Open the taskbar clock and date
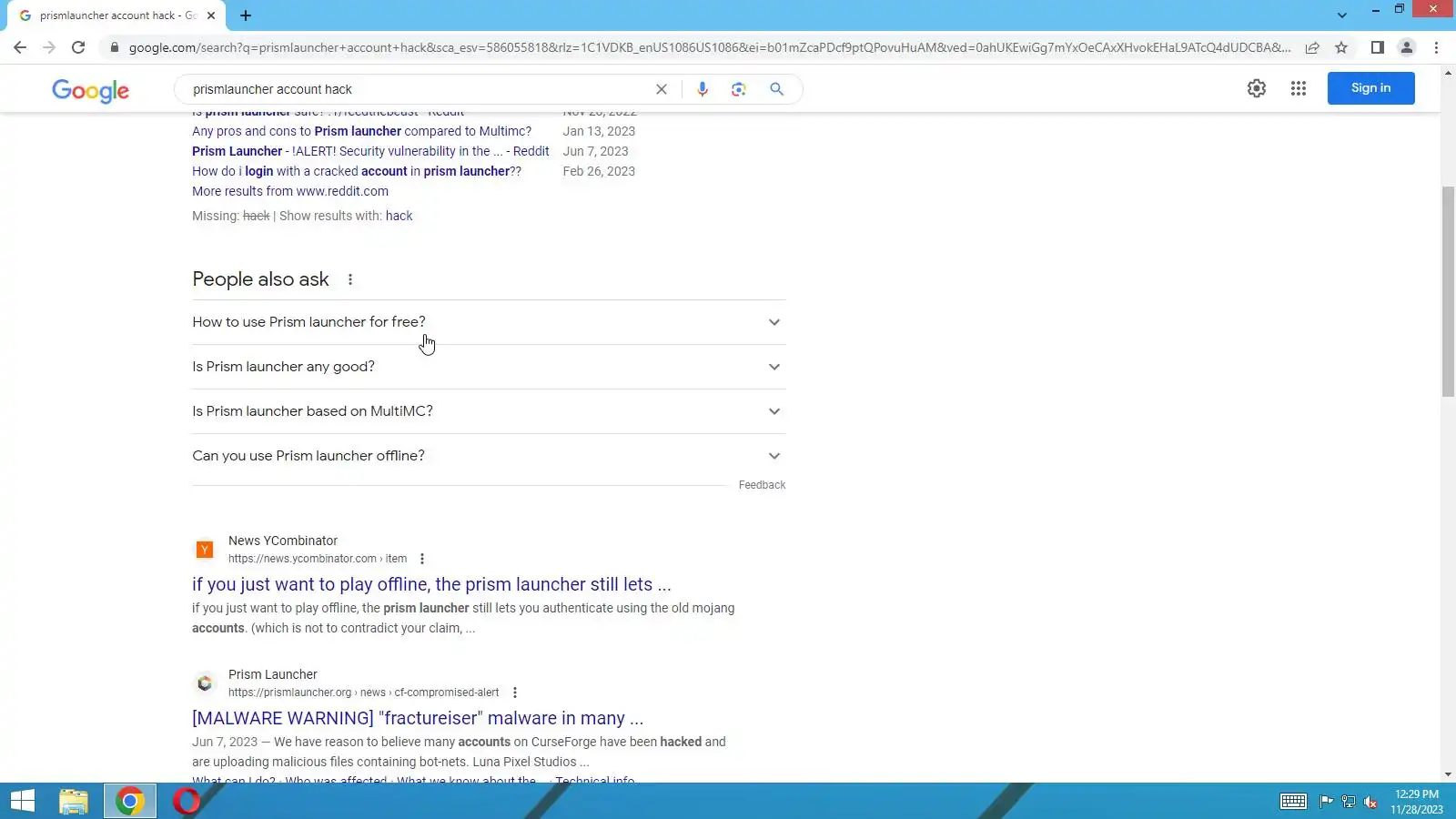 tap(1417, 802)
